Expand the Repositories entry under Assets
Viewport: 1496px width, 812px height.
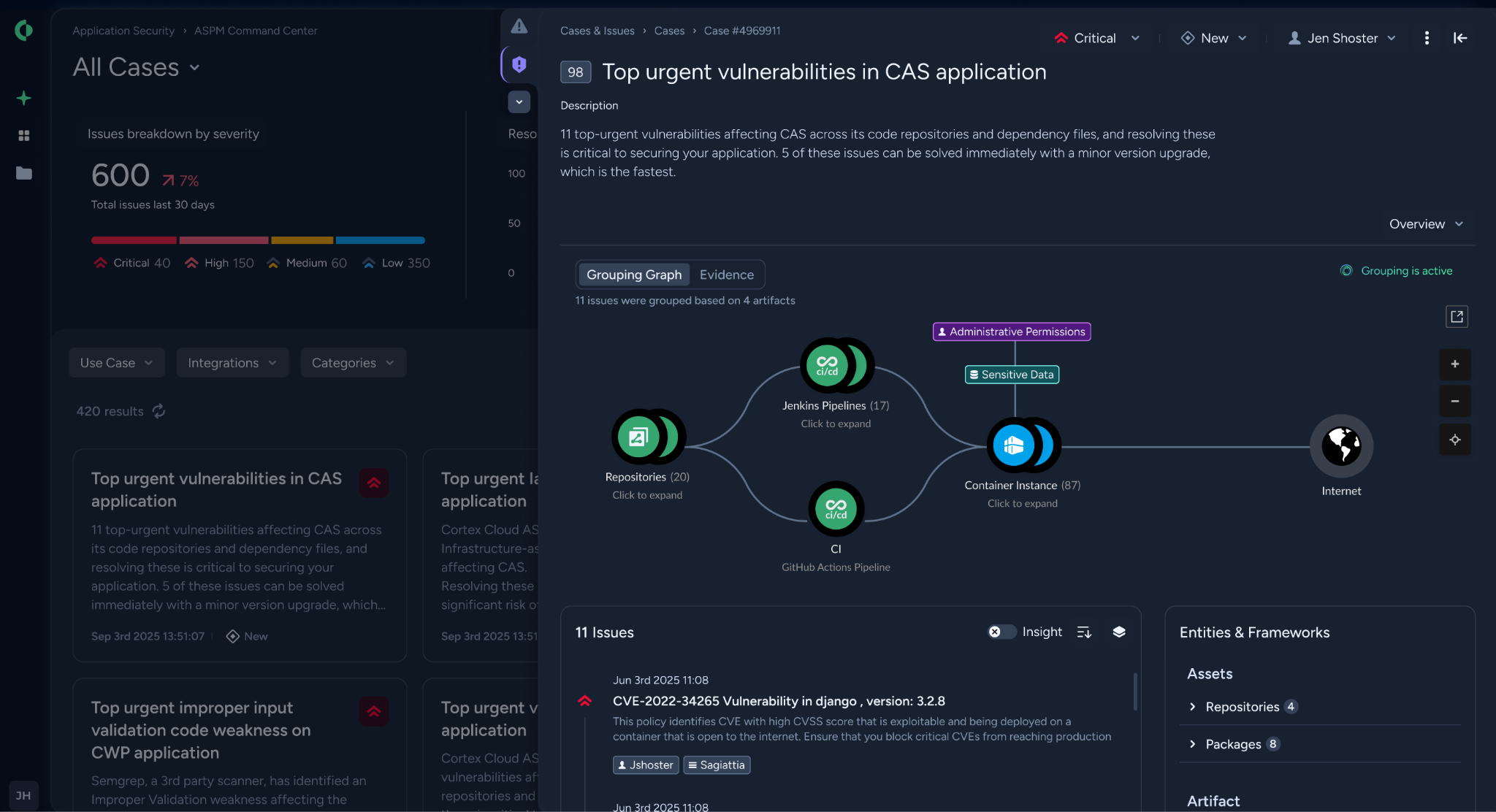click(1192, 706)
